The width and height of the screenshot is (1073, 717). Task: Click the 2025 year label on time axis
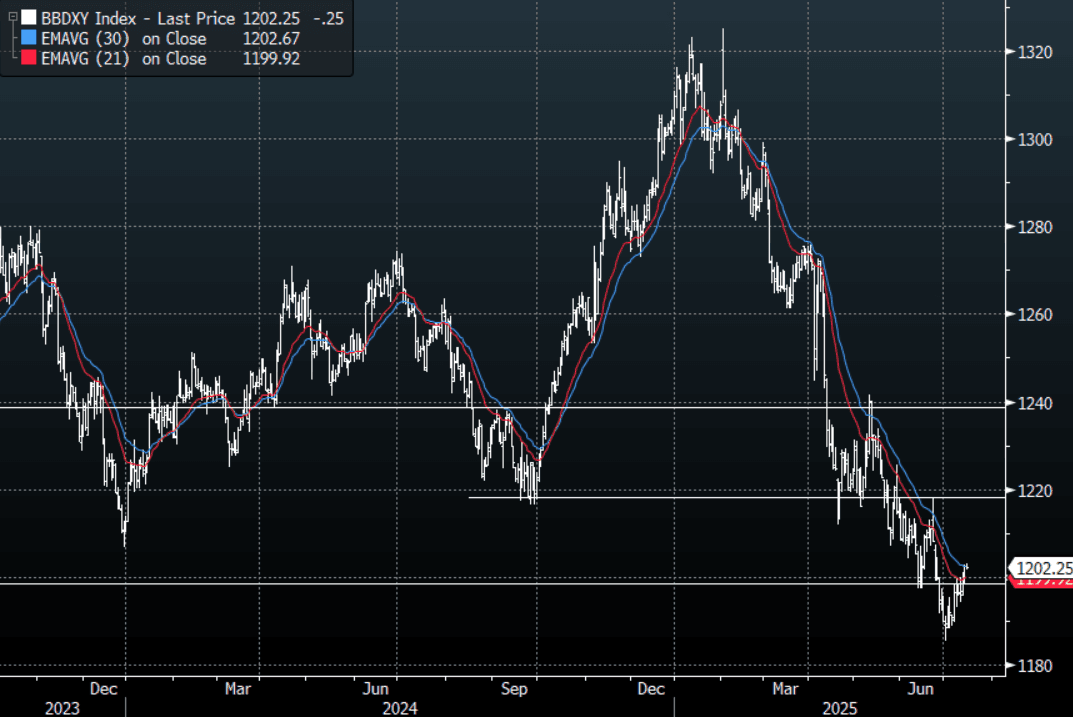[840, 708]
